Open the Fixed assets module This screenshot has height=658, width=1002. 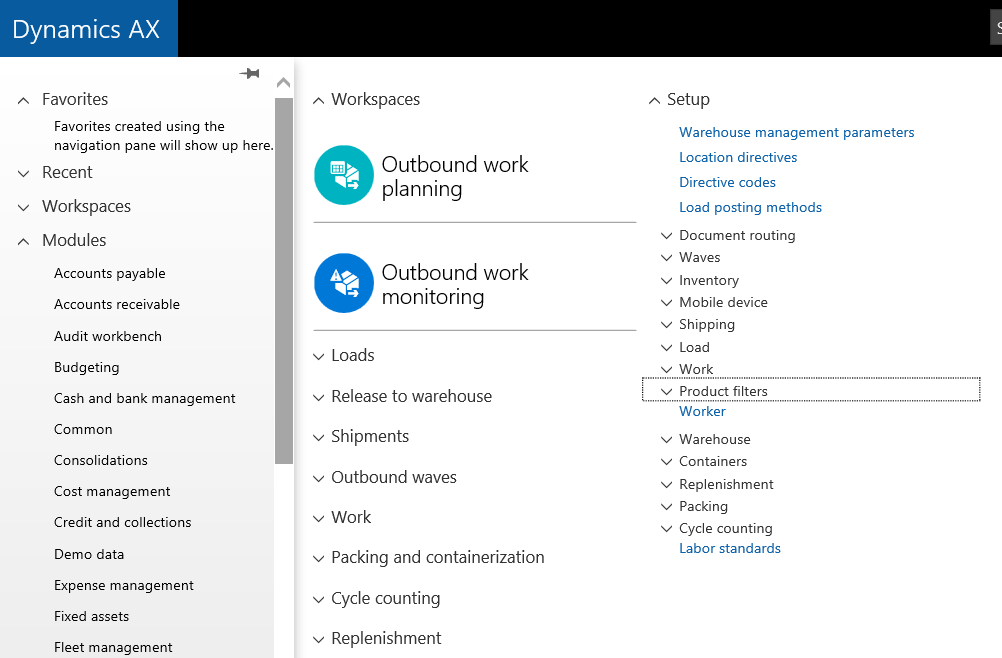[91, 616]
